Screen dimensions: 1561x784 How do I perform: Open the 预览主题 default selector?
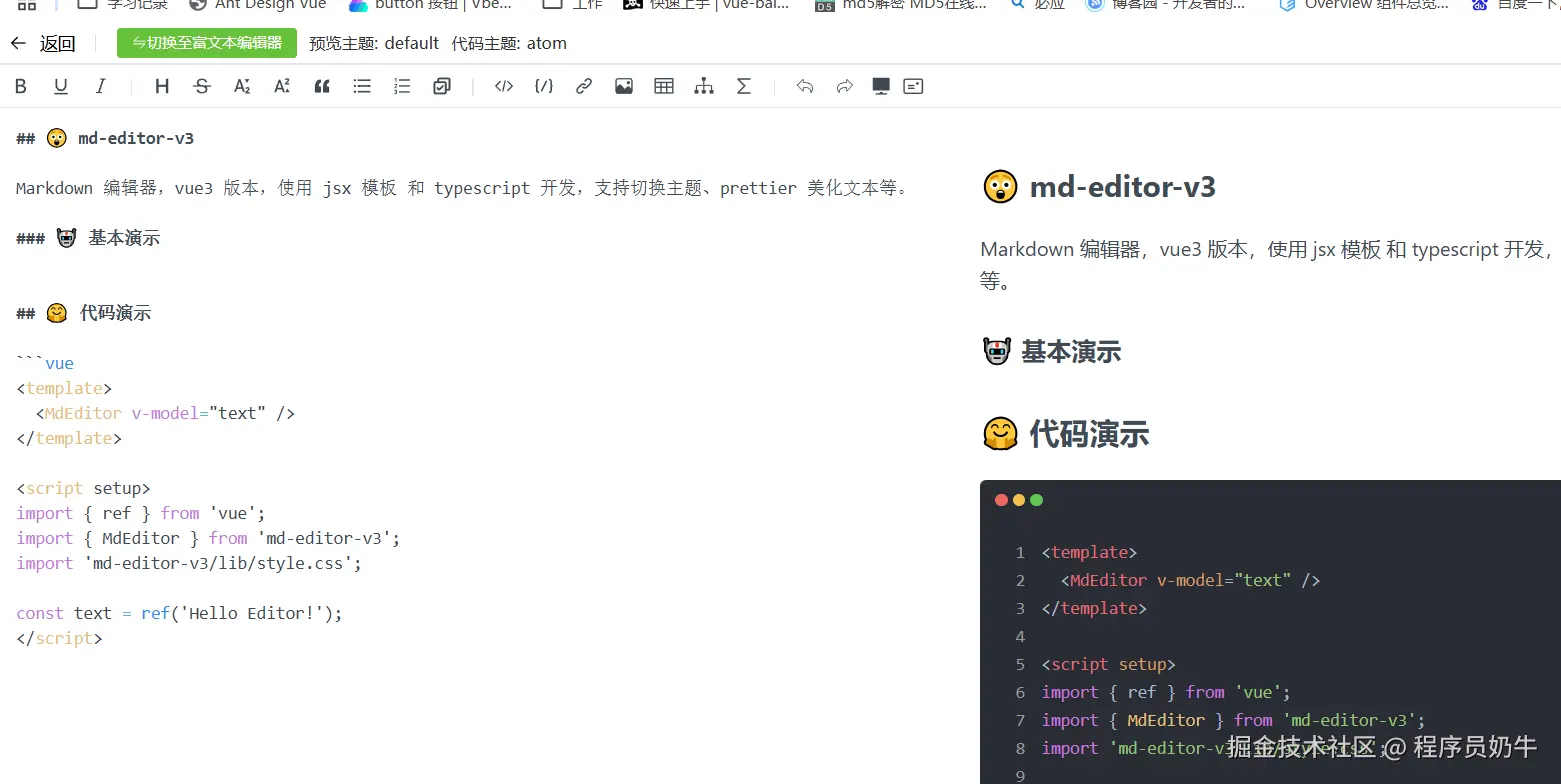coord(413,43)
